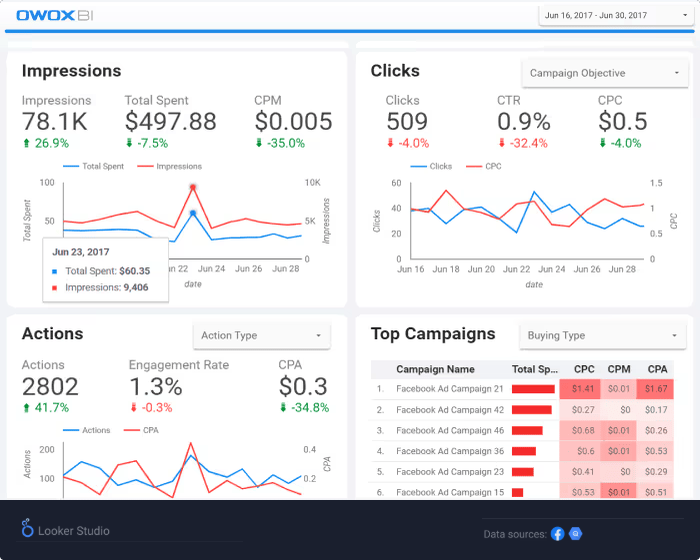The height and width of the screenshot is (560, 700).
Task: Click the Actions 41.7% up arrow
Action: click(x=26, y=408)
